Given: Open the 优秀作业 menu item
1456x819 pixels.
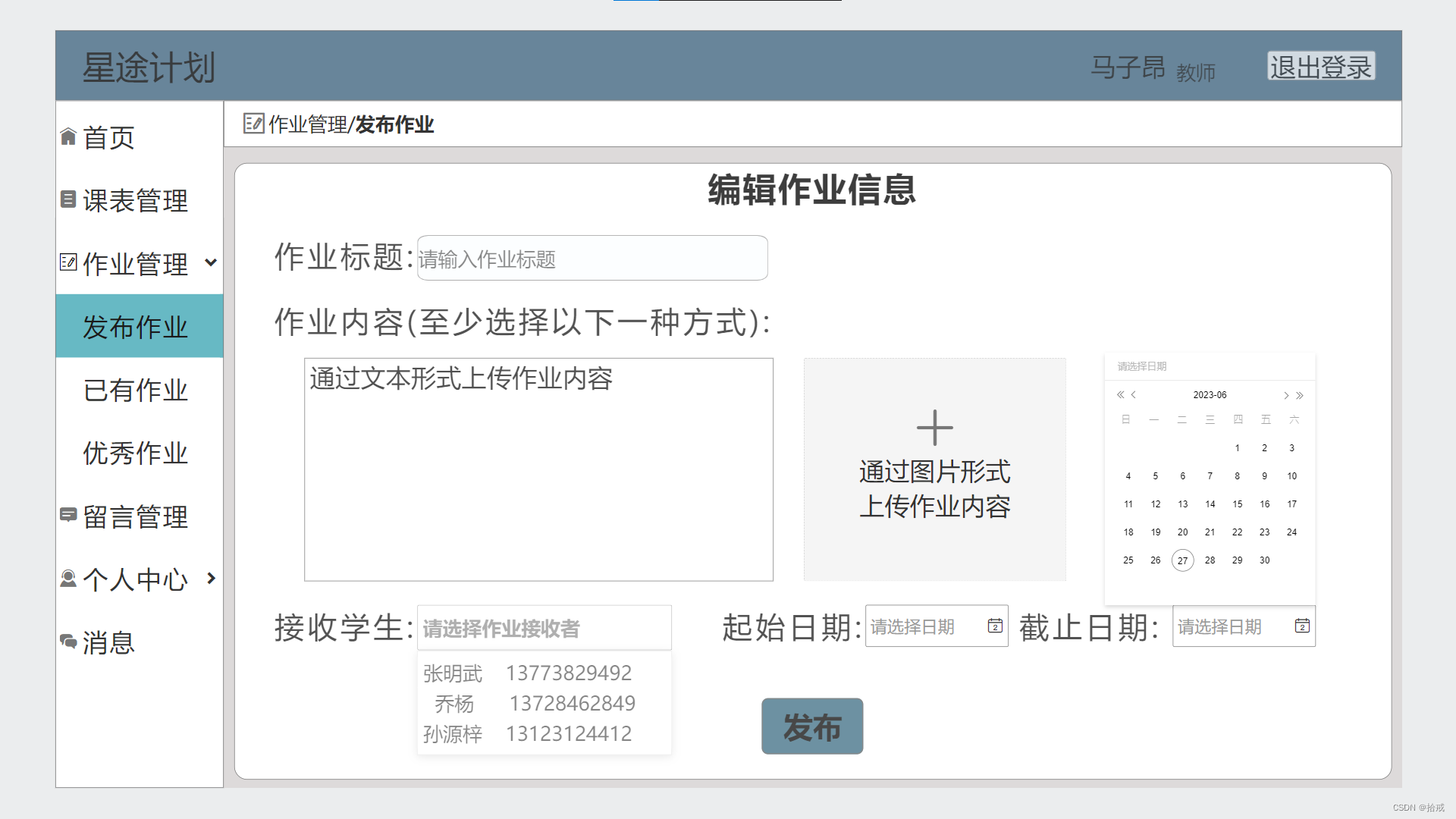Looking at the screenshot, I should click(x=136, y=453).
